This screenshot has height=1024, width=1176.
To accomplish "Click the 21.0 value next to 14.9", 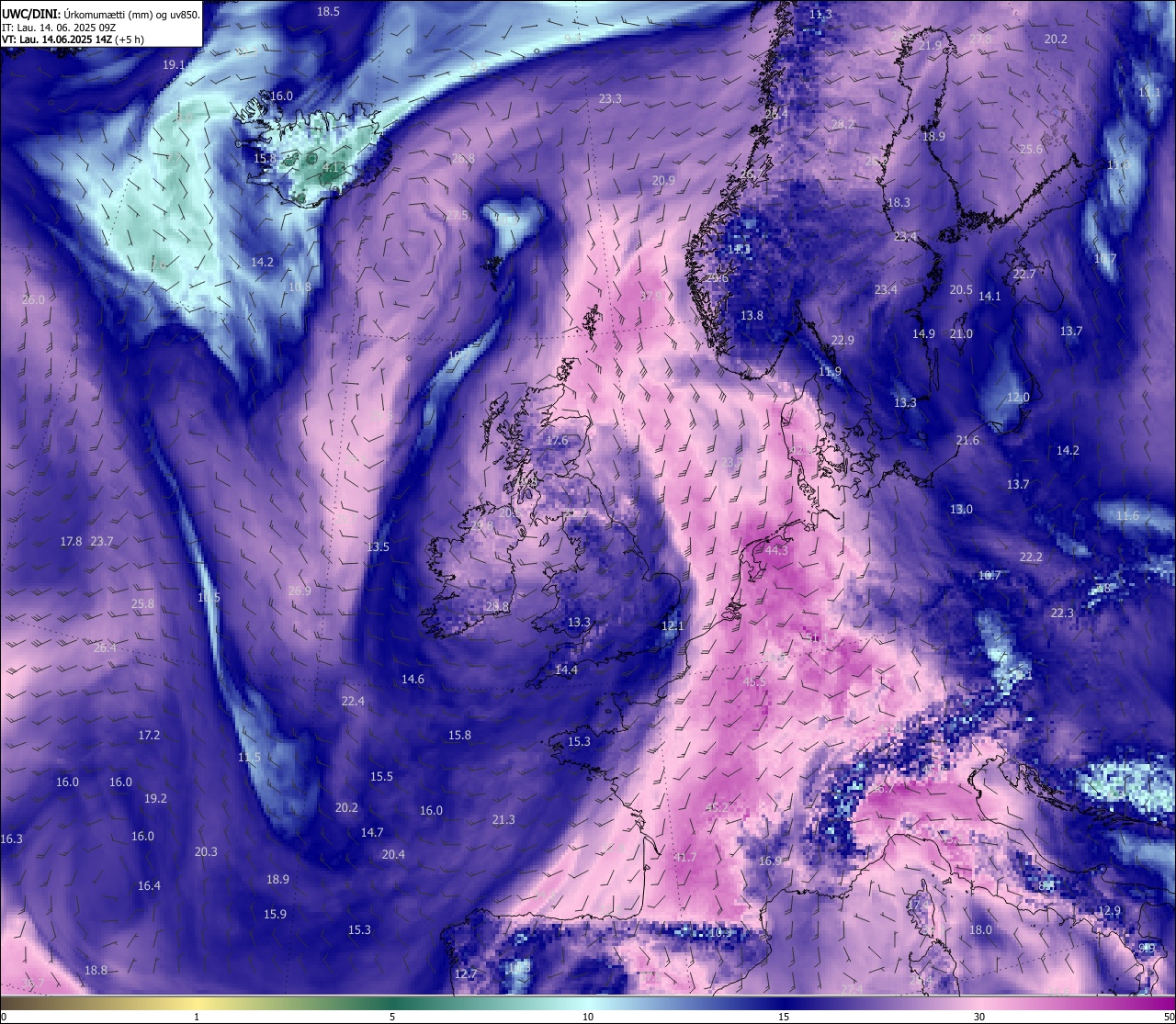I will pos(961,333).
